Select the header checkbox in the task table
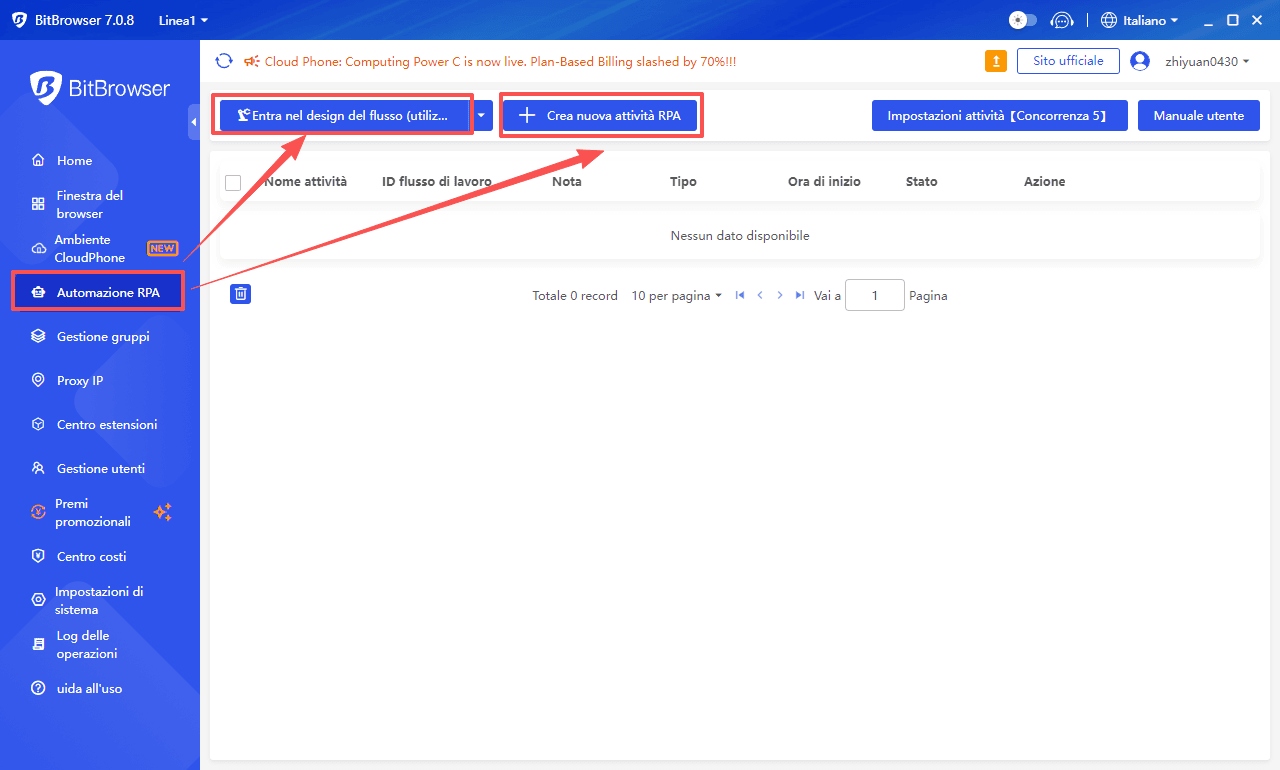The width and height of the screenshot is (1280, 770). (x=233, y=182)
